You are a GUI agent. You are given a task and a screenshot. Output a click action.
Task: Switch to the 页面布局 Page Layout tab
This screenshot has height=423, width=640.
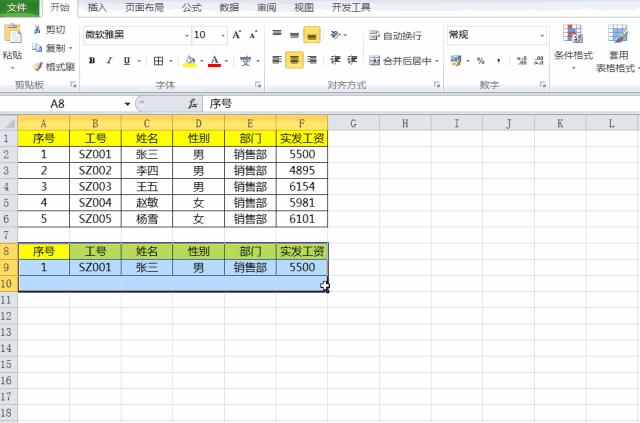point(144,7)
